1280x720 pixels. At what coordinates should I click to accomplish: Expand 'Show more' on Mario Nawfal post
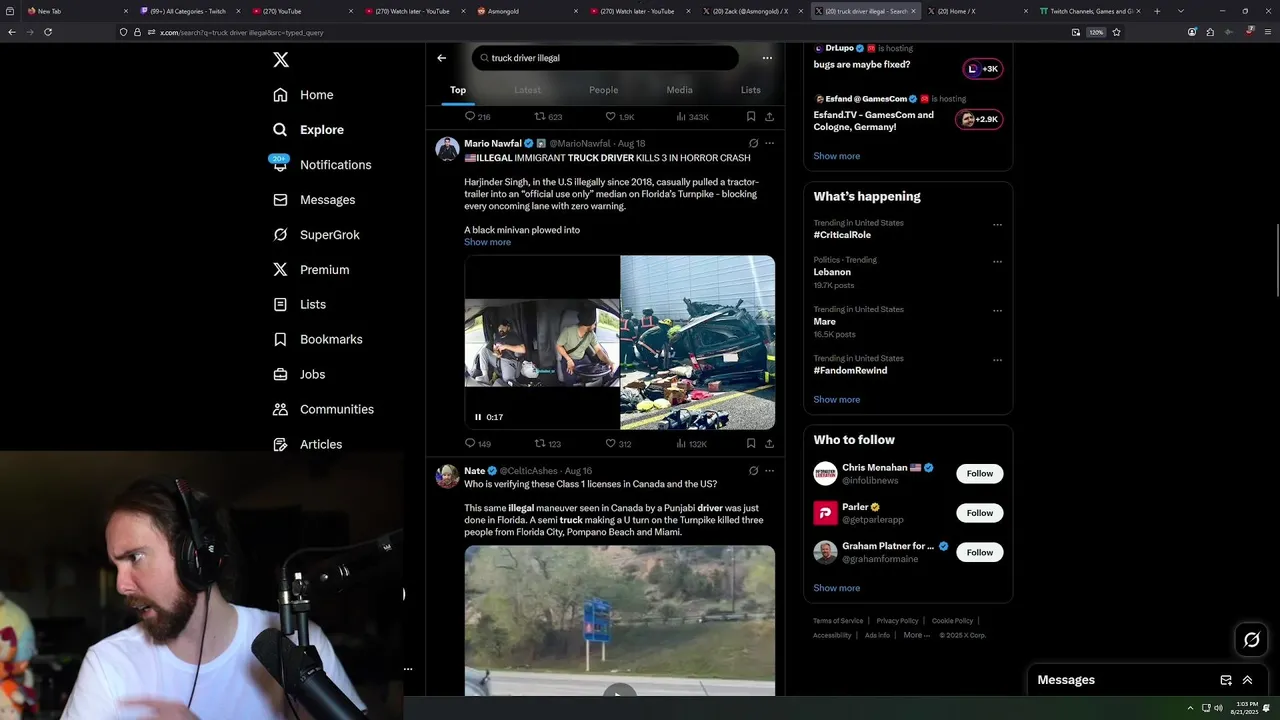point(487,242)
